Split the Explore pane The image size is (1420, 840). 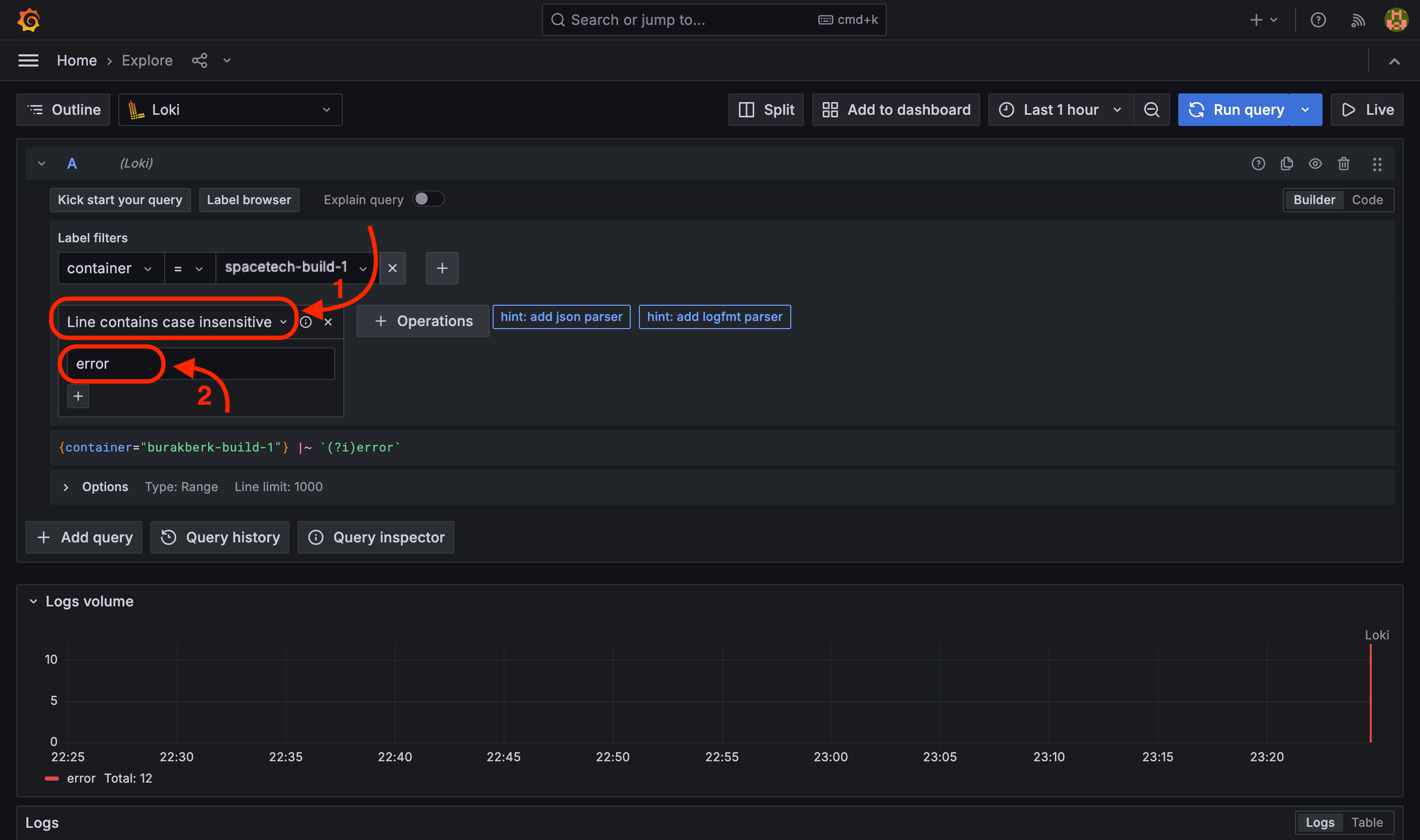[x=766, y=109]
